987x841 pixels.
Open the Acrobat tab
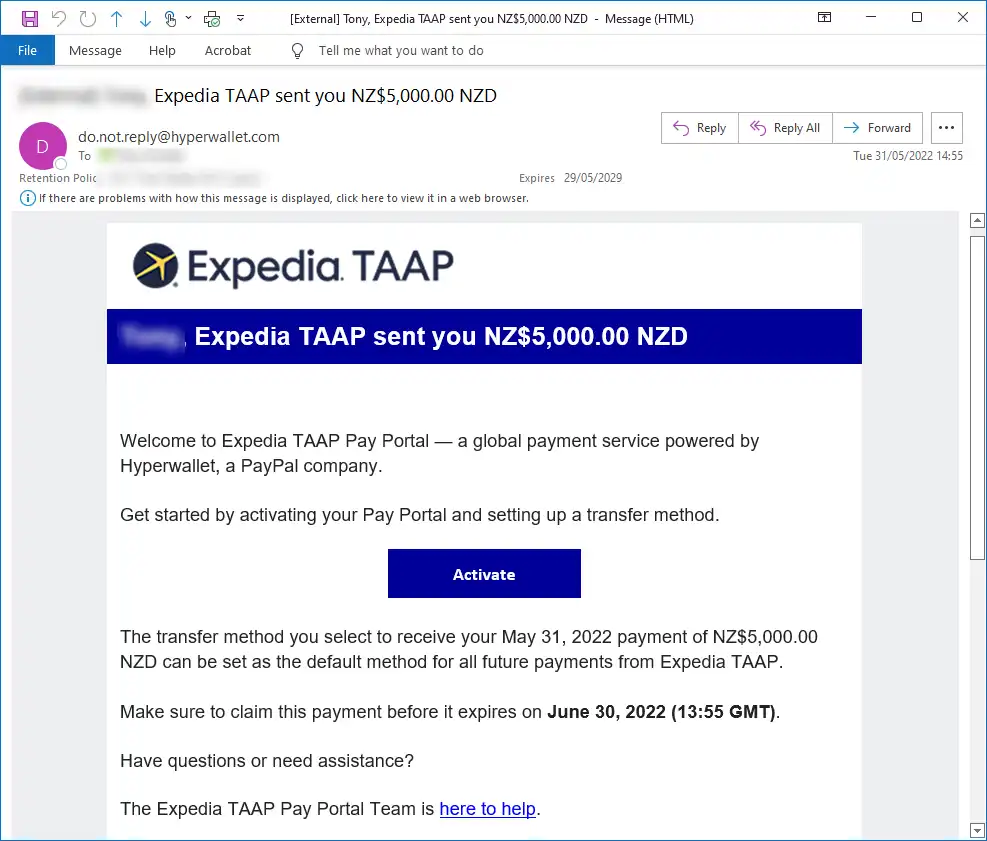click(227, 50)
